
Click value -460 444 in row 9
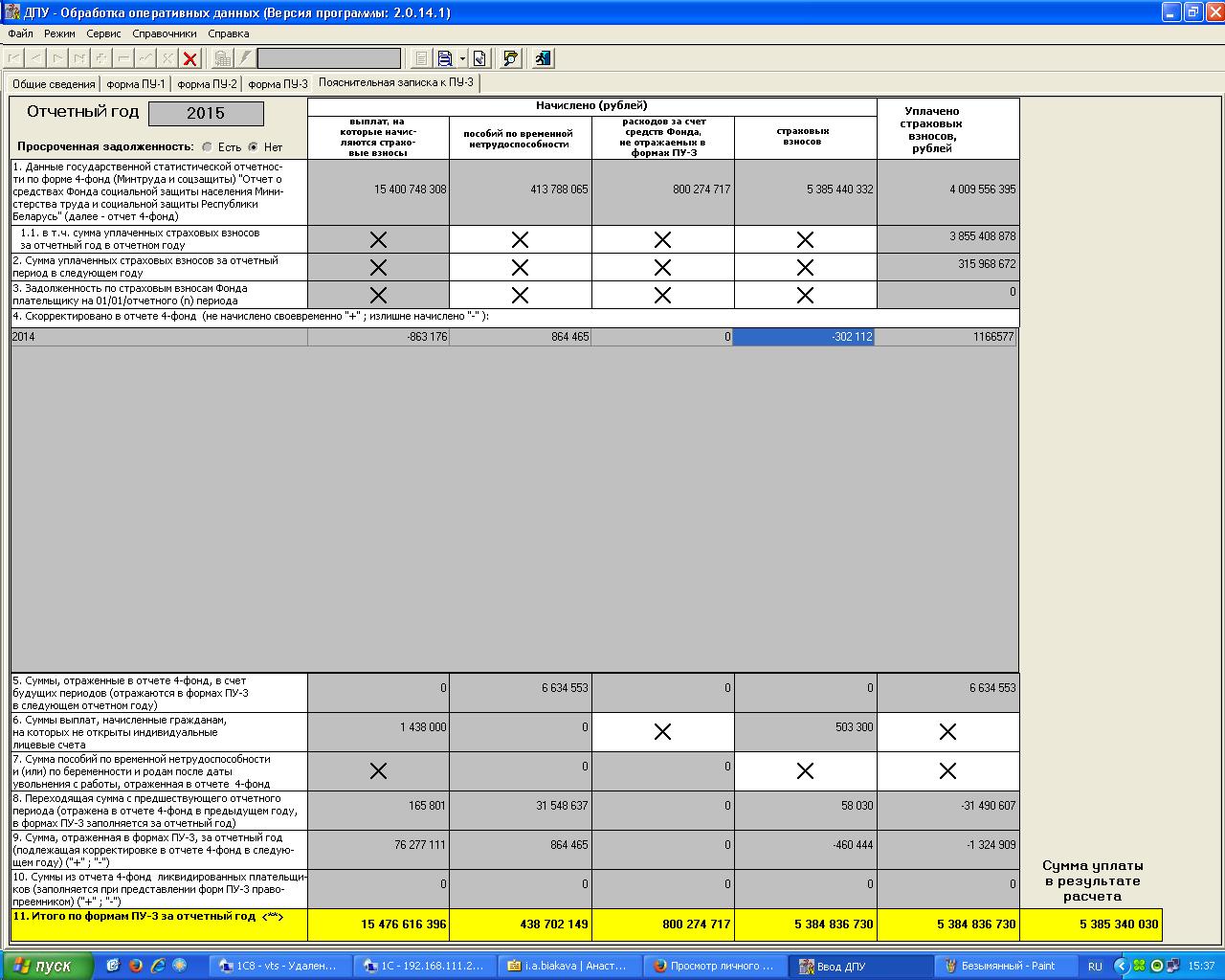pyautogui.click(x=806, y=849)
